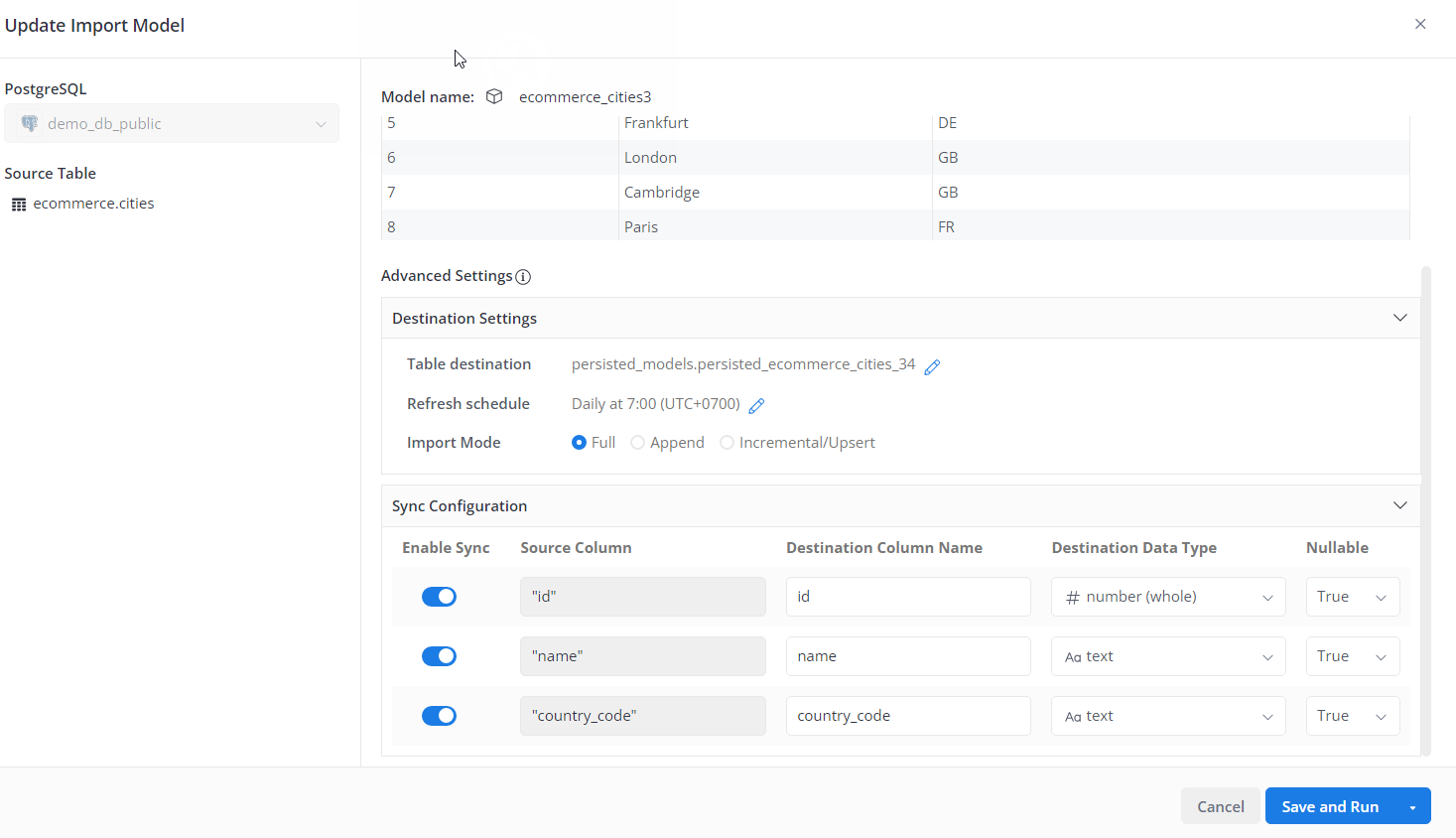
Task: Edit the refresh schedule via its pencil icon
Action: (x=756, y=405)
